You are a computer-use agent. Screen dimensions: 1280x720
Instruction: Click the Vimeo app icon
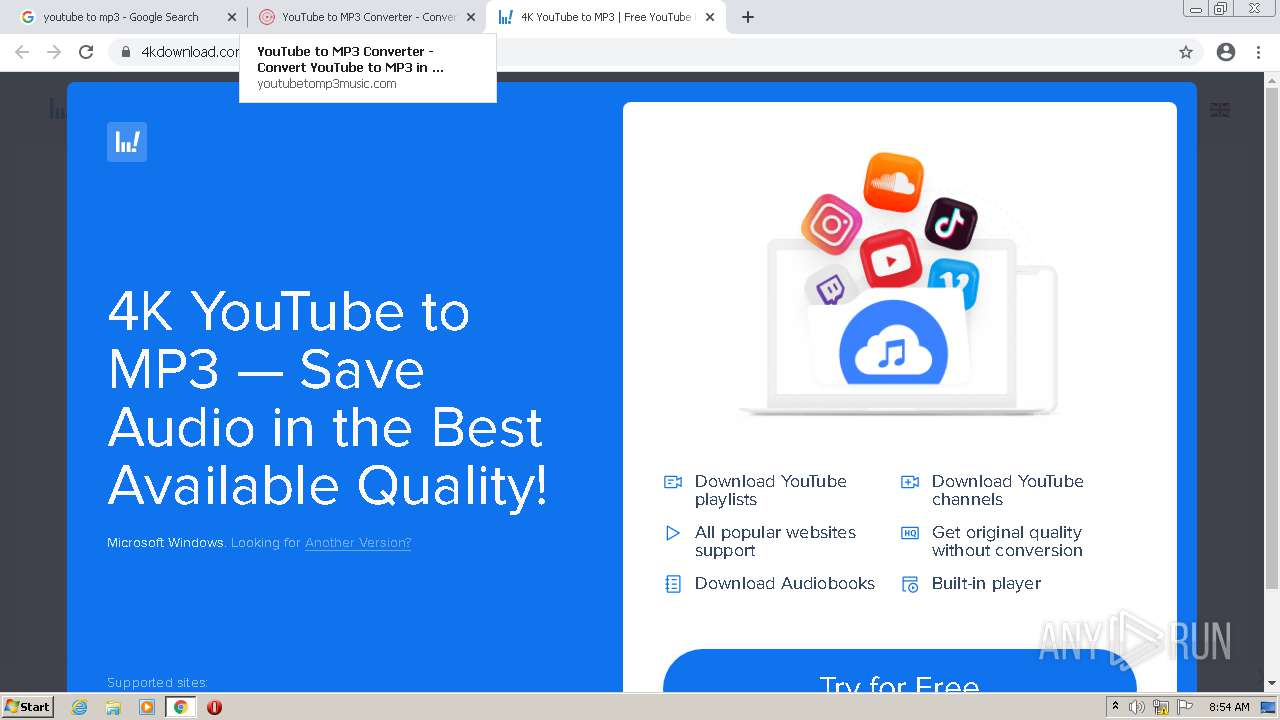(x=953, y=284)
